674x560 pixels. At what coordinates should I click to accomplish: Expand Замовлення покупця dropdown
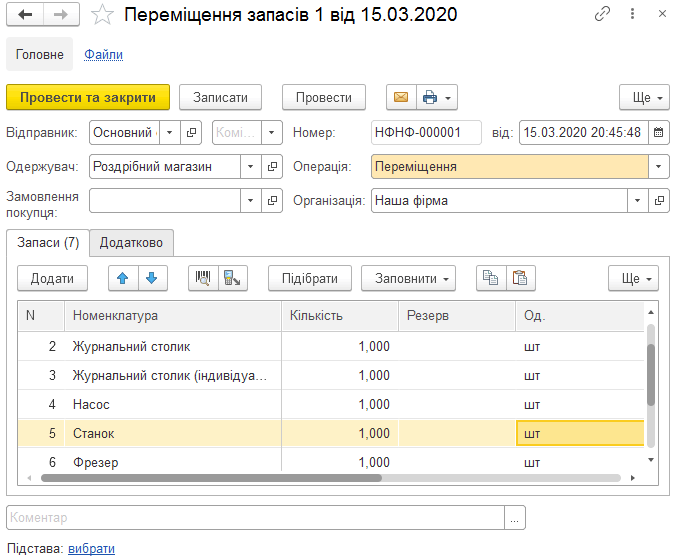point(251,200)
